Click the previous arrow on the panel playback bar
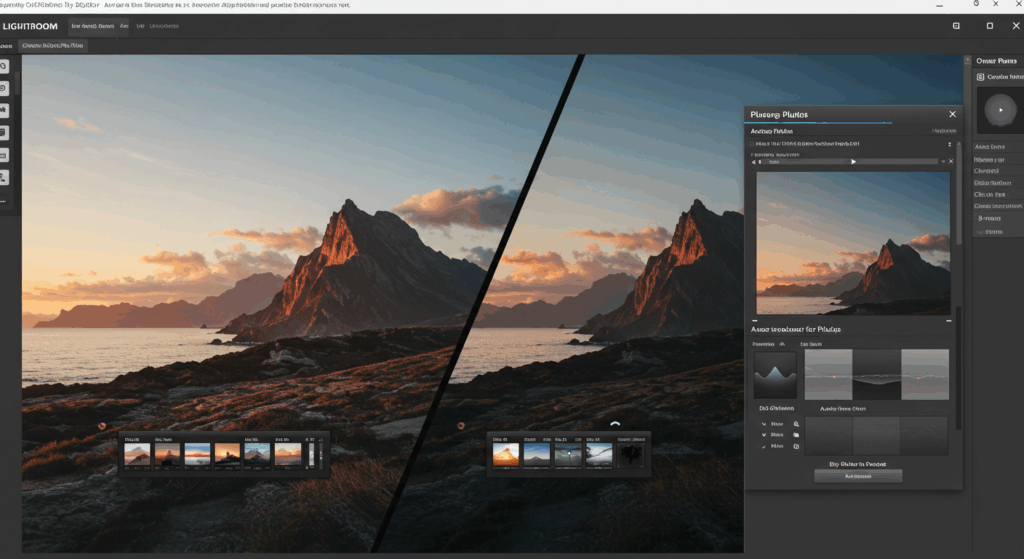 [x=754, y=162]
